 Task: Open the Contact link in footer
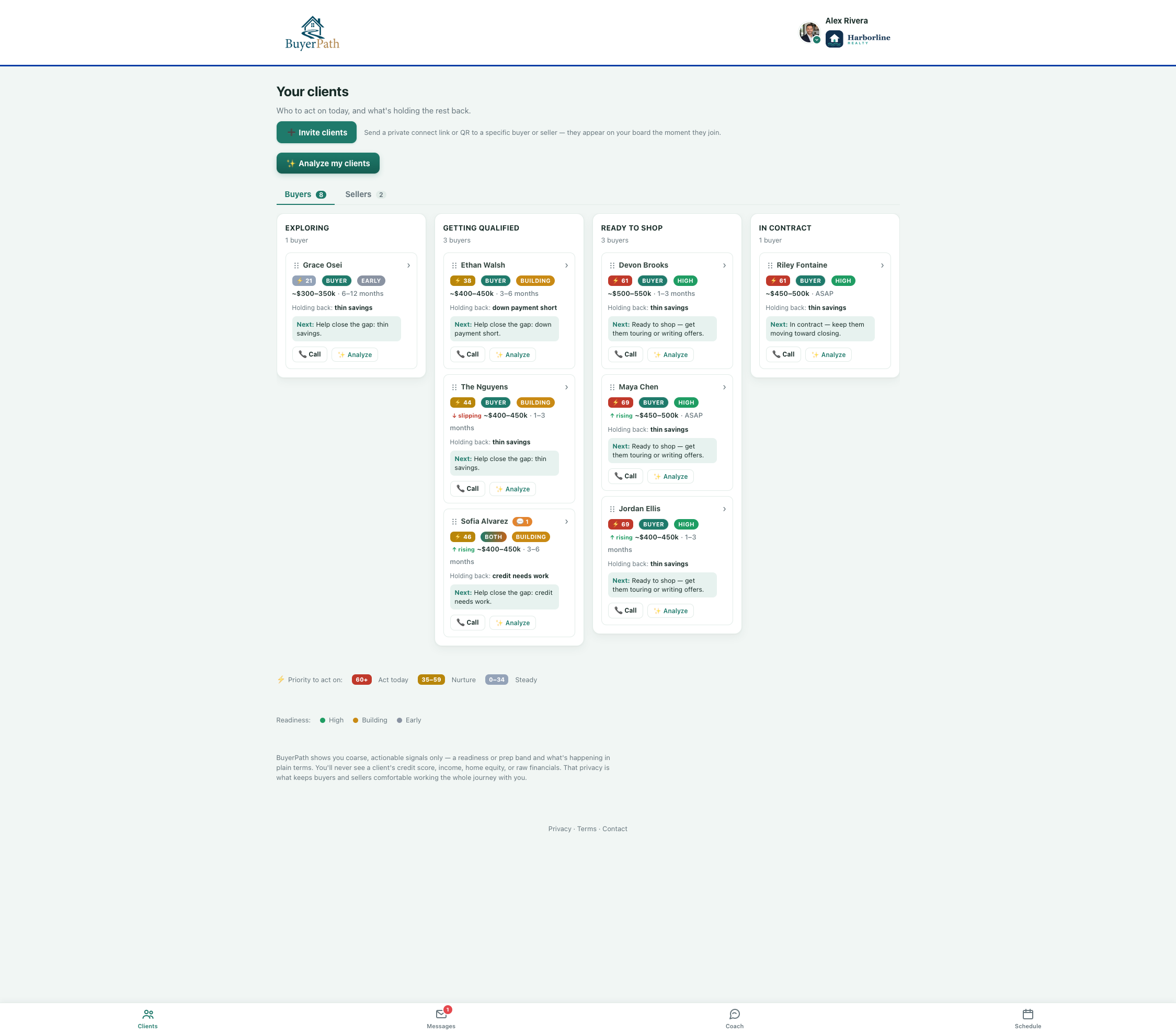(614, 829)
